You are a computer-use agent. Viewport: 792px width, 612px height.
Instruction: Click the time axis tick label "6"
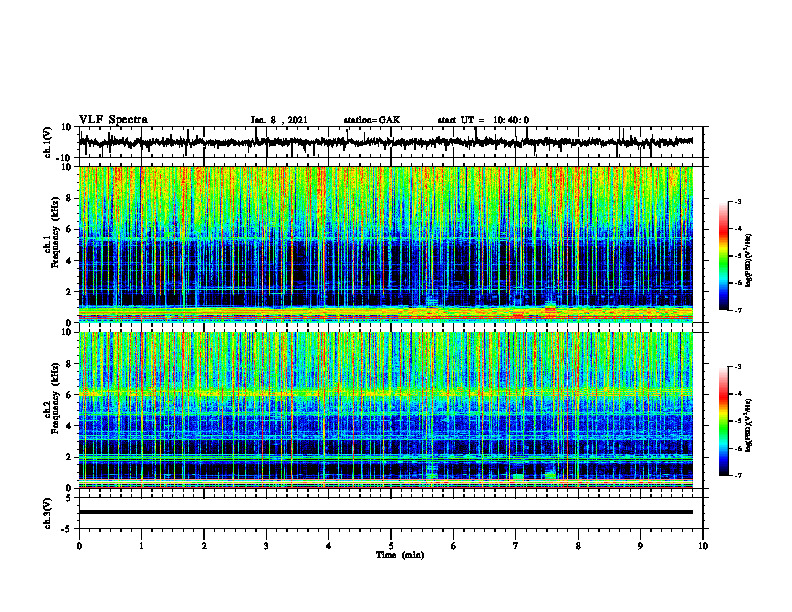click(454, 546)
